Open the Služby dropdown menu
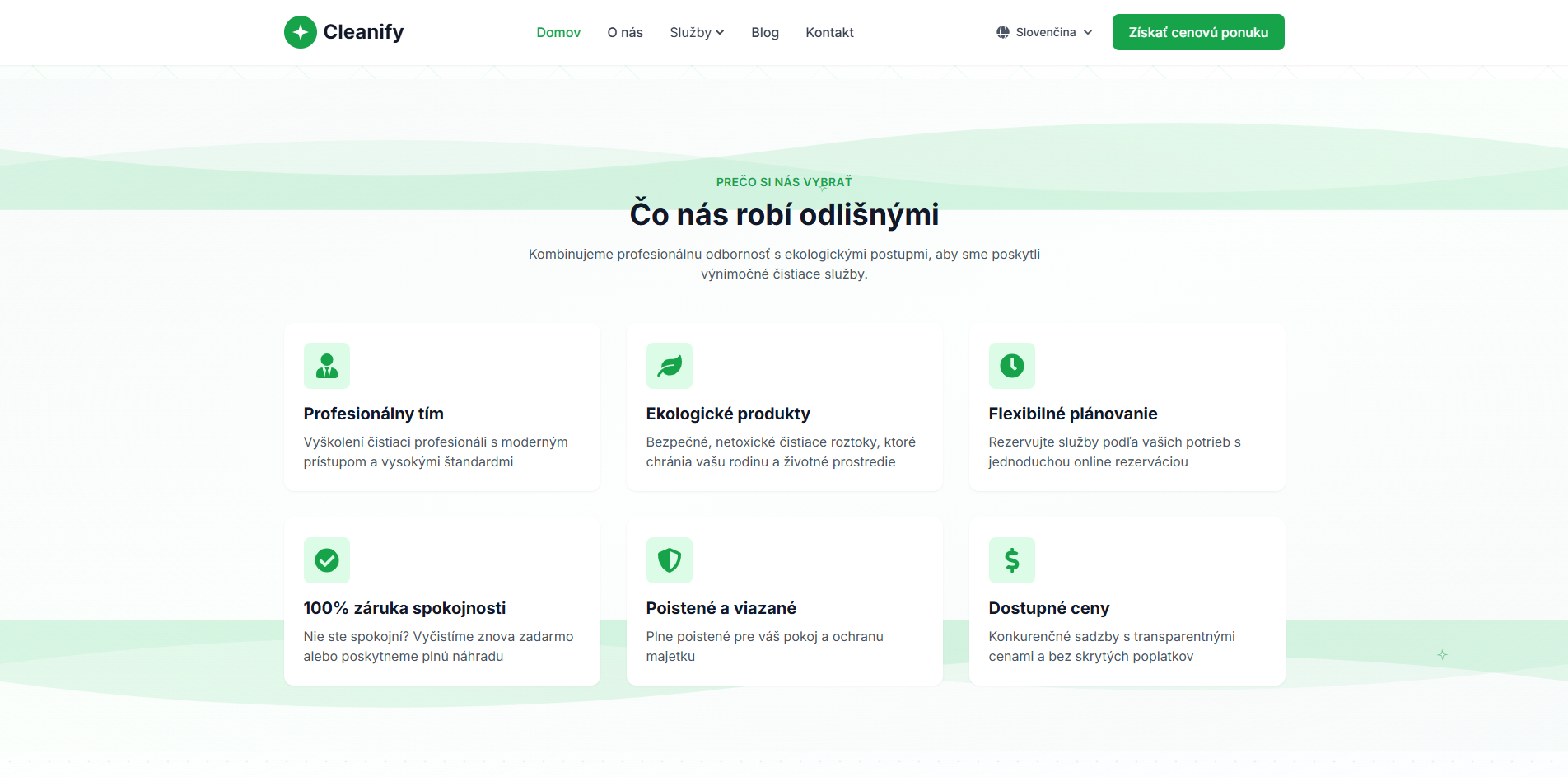The image size is (1568, 777). [696, 32]
